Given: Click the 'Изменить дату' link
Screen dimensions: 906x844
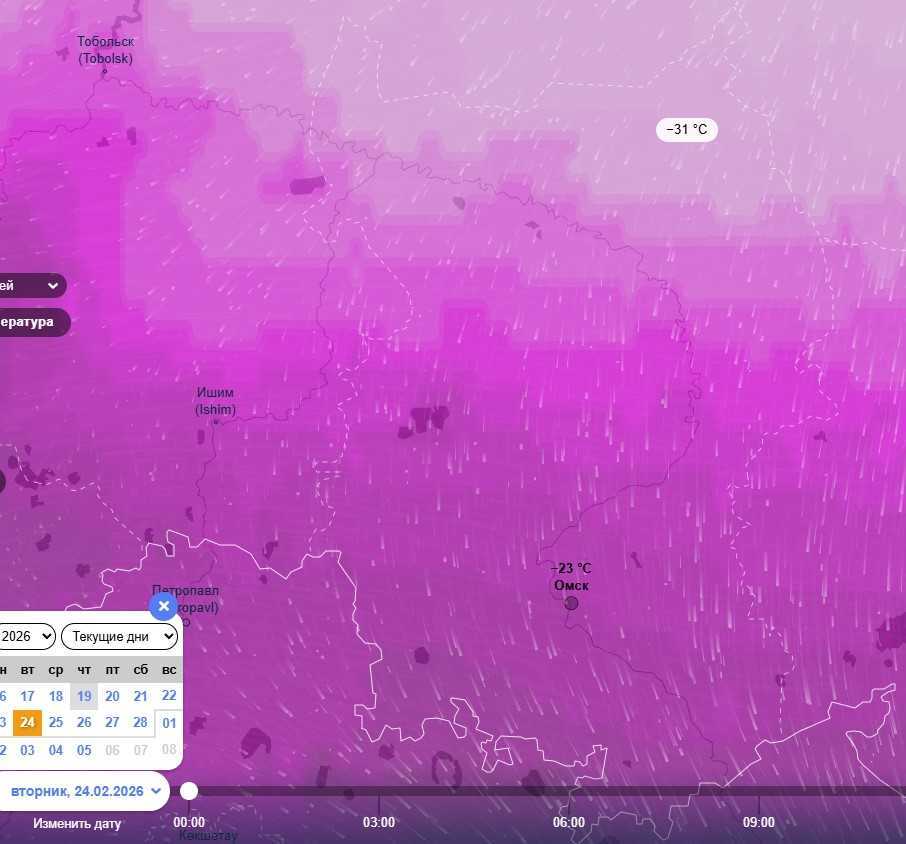Looking at the screenshot, I should click(x=77, y=823).
